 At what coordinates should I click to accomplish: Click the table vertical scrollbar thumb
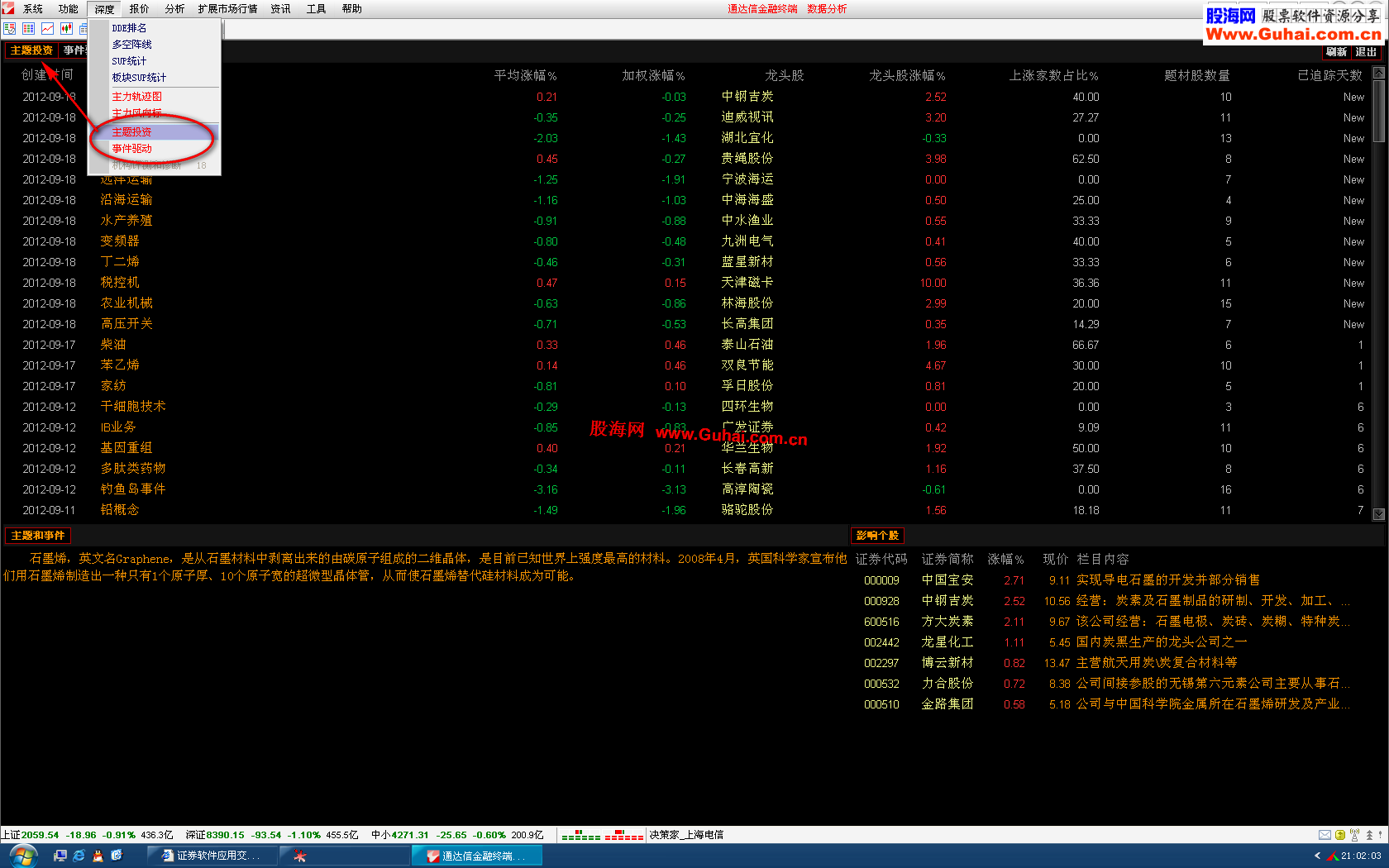(x=1378, y=111)
